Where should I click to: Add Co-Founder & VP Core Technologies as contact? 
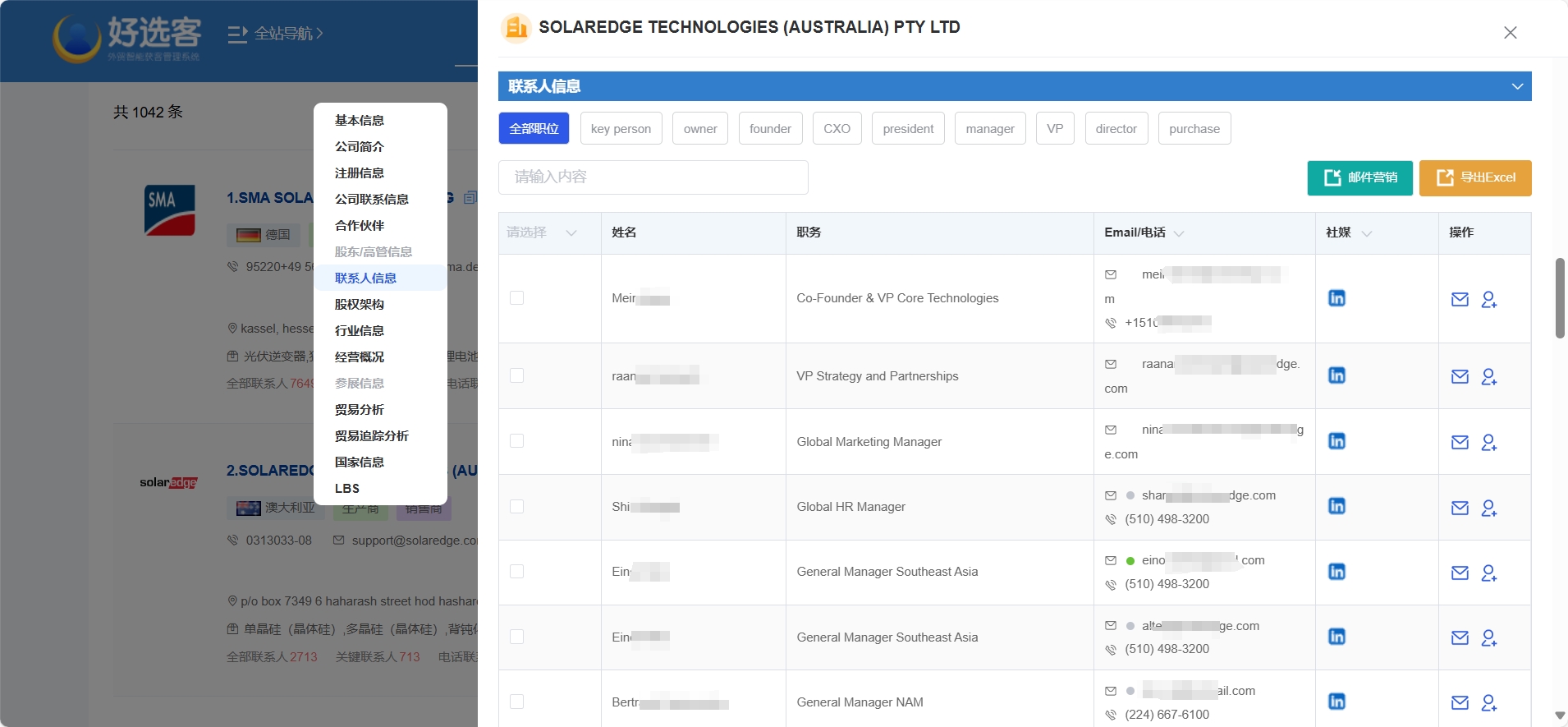coord(1489,300)
